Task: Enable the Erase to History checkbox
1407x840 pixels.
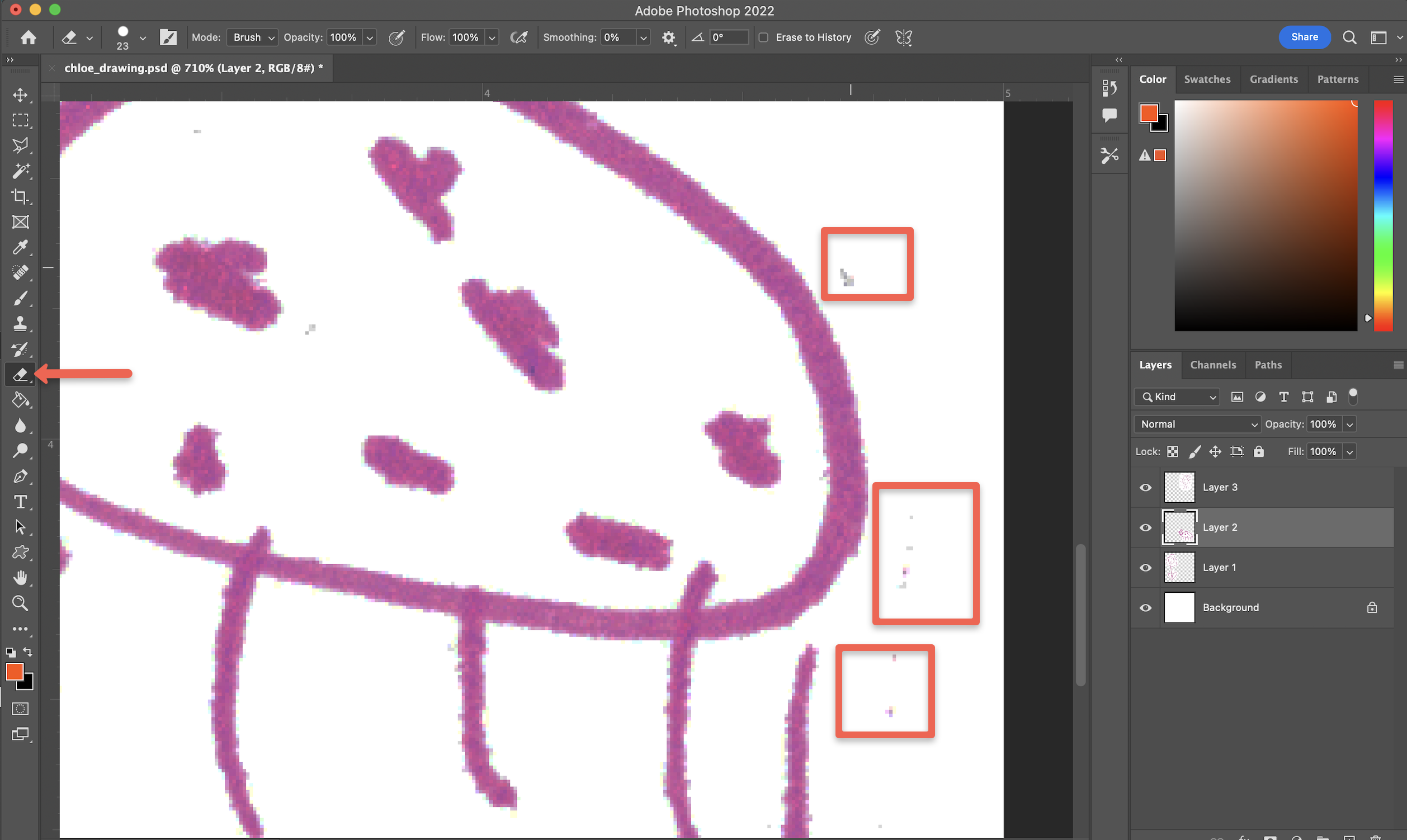Action: point(763,37)
